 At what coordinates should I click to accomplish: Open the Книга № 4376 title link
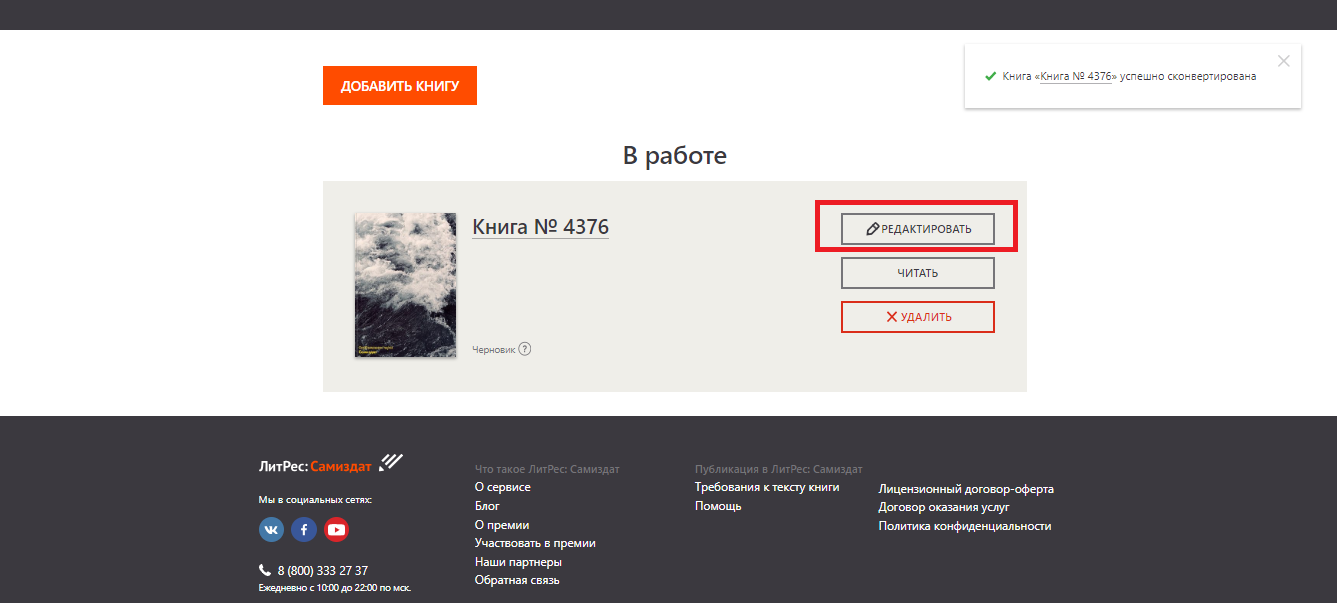(540, 227)
